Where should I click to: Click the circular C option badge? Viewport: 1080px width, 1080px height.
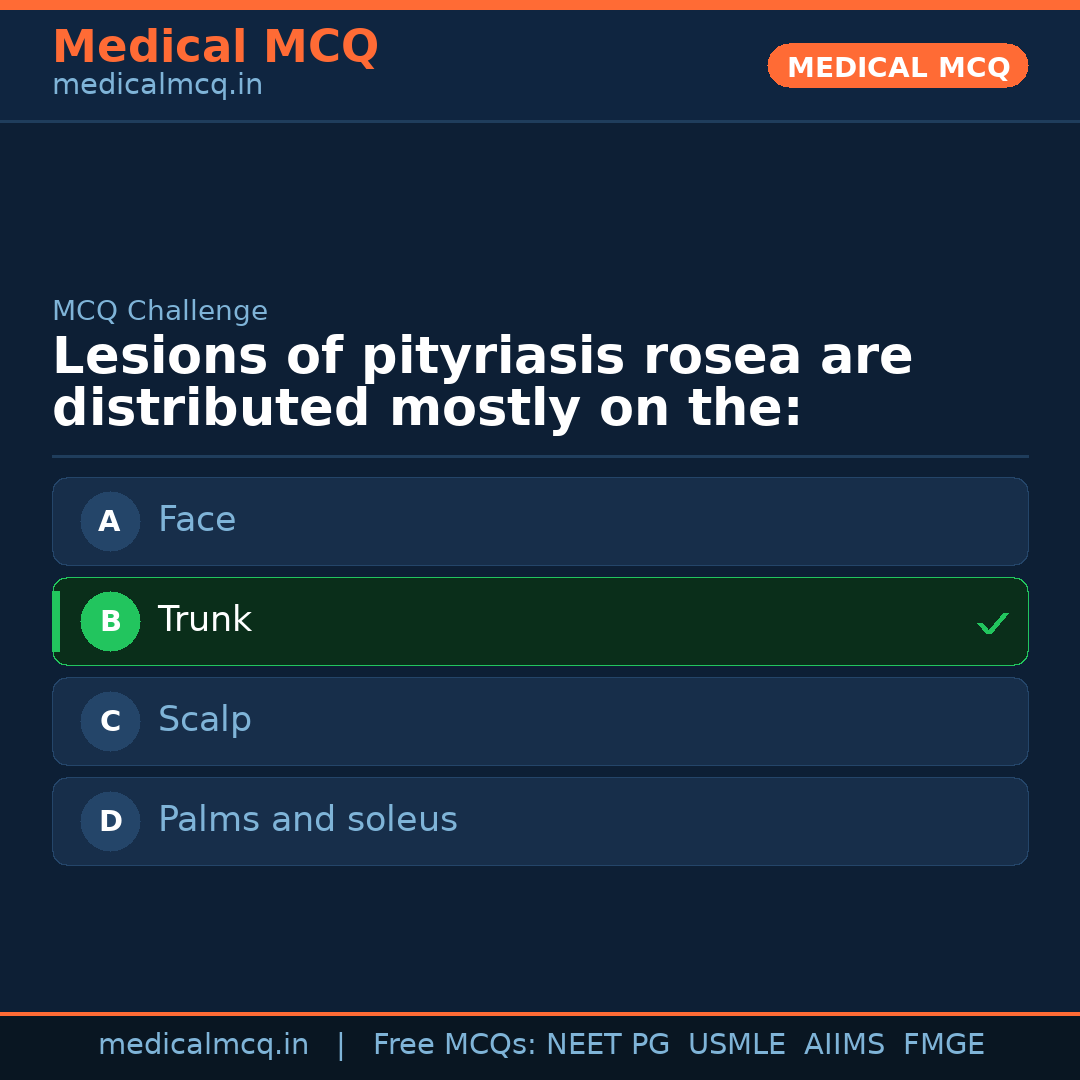point(110,721)
